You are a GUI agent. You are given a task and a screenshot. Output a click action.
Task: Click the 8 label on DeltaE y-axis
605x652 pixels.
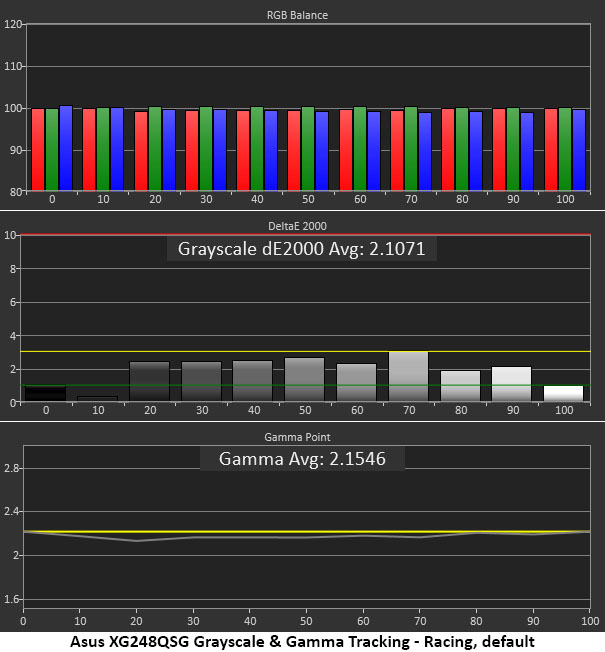point(13,269)
